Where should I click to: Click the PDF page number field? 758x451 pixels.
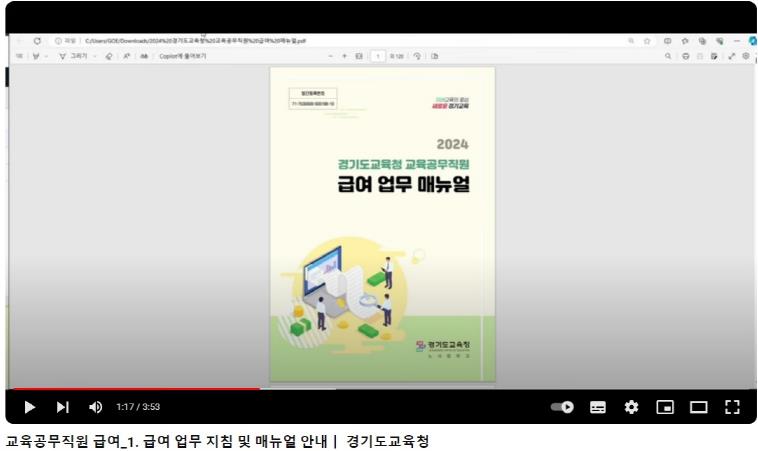tap(378, 56)
